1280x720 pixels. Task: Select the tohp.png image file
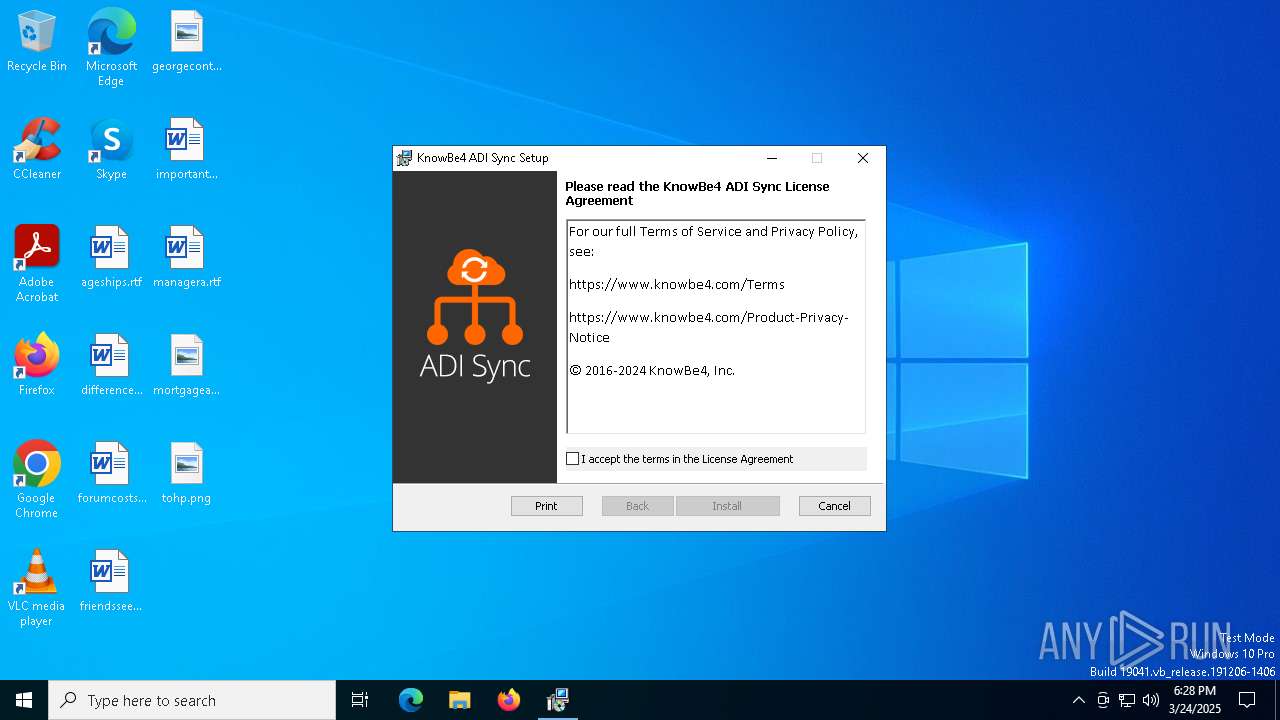[x=187, y=474]
